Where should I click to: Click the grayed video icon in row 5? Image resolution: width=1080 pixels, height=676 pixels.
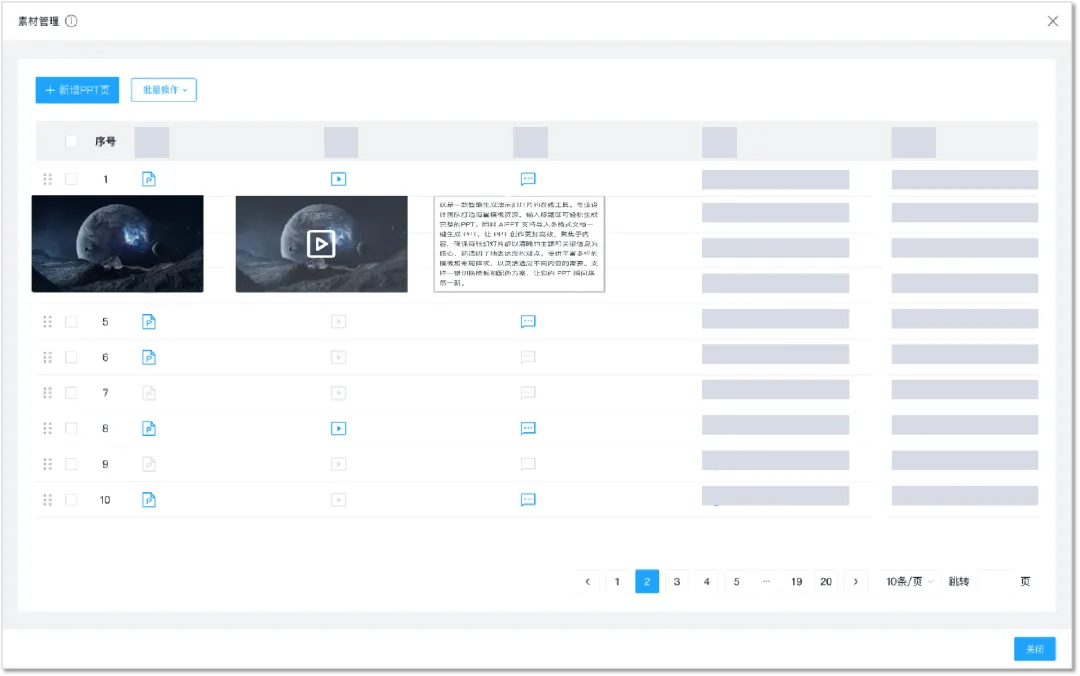click(x=338, y=322)
